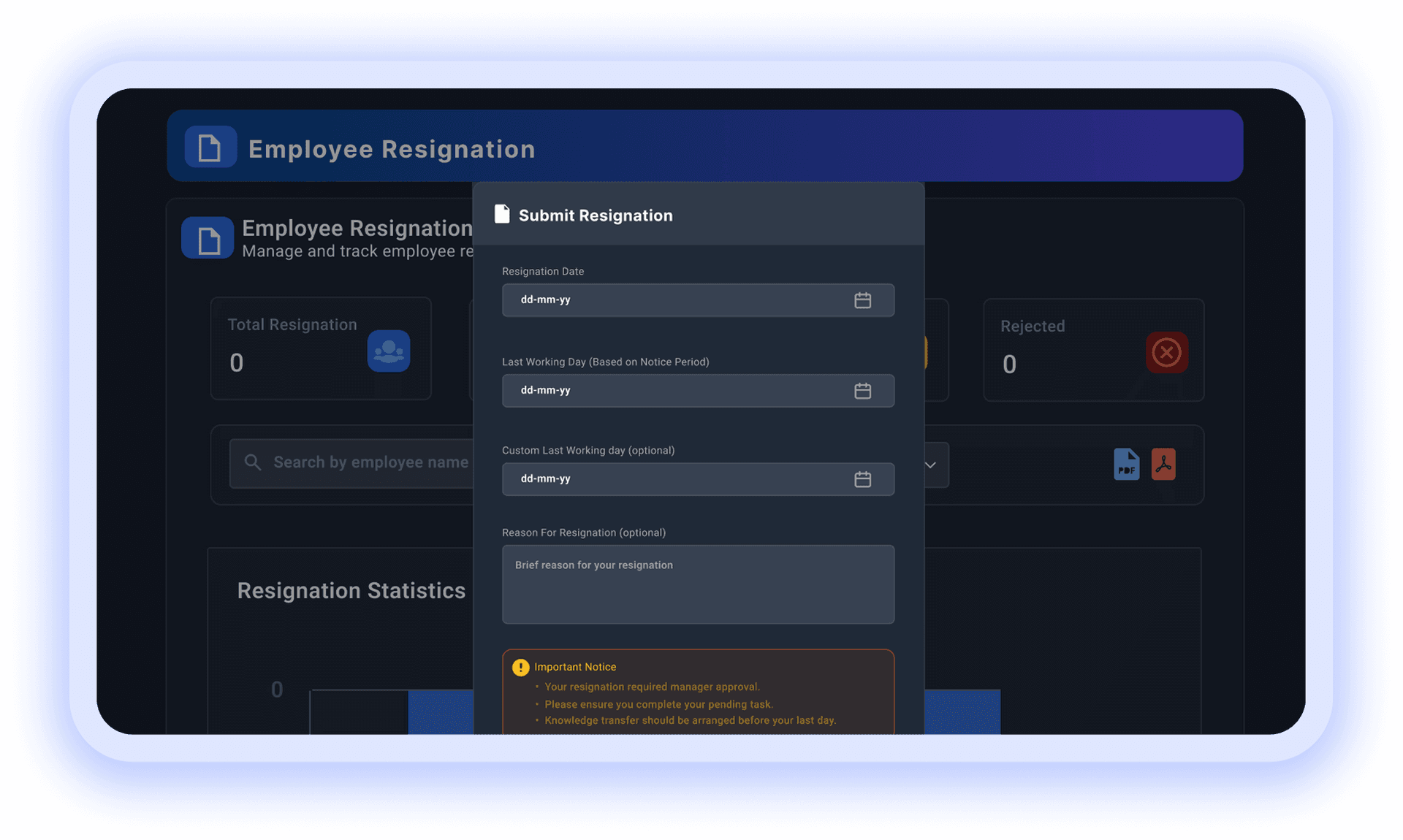Switch to the Submit Resignation panel
Image resolution: width=1403 pixels, height=840 pixels.
coord(698,215)
